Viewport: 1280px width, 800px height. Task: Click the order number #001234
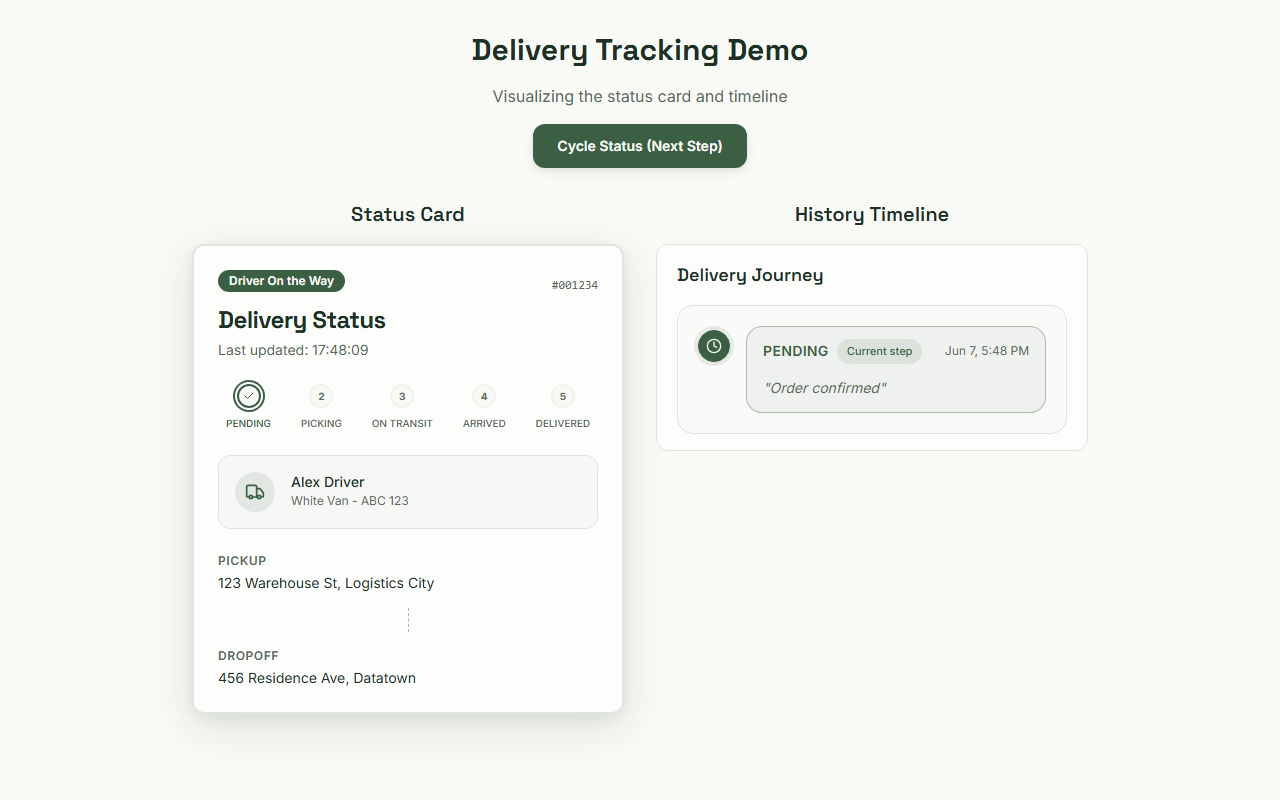pos(575,285)
